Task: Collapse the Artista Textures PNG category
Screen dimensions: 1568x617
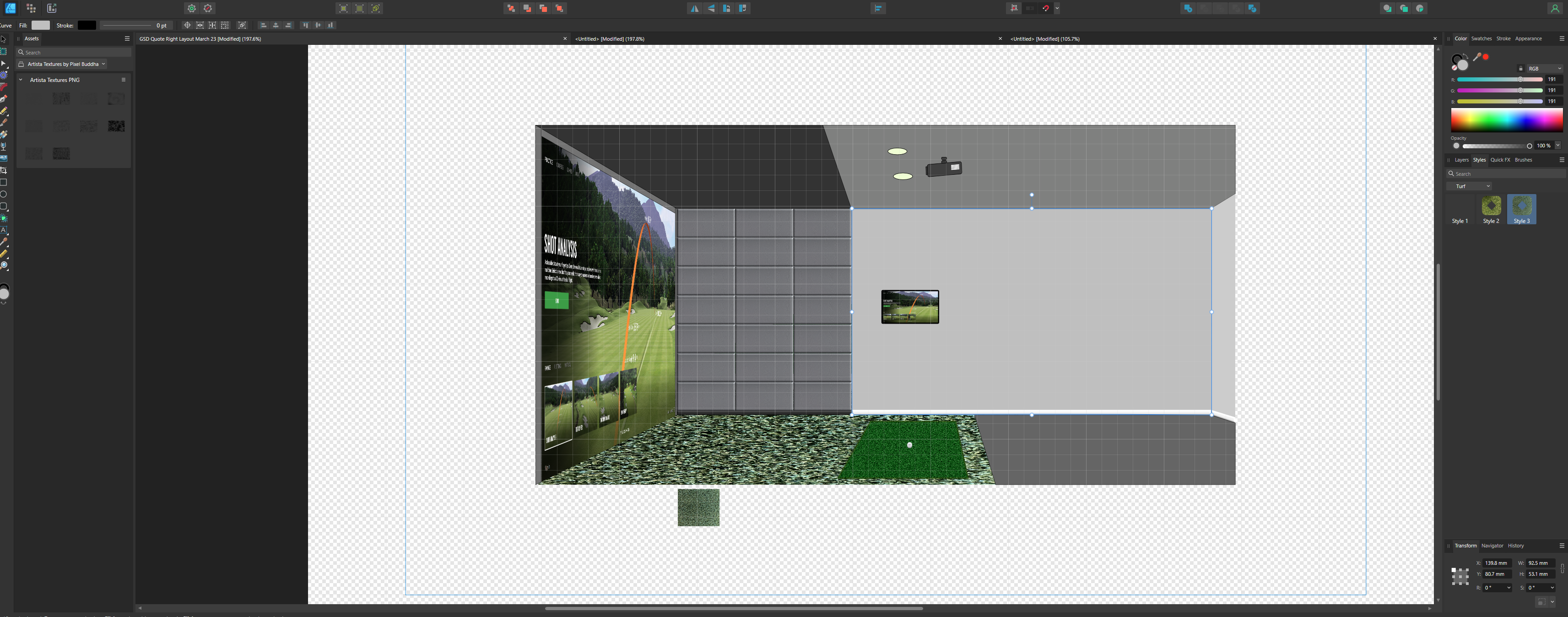Action: [21, 80]
